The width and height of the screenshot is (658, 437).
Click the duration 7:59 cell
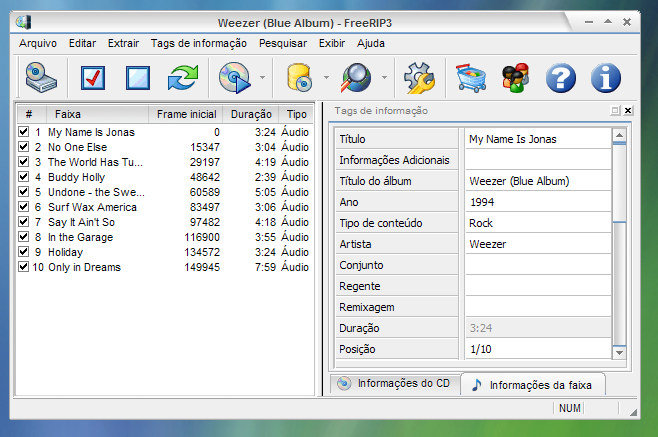pyautogui.click(x=265, y=267)
